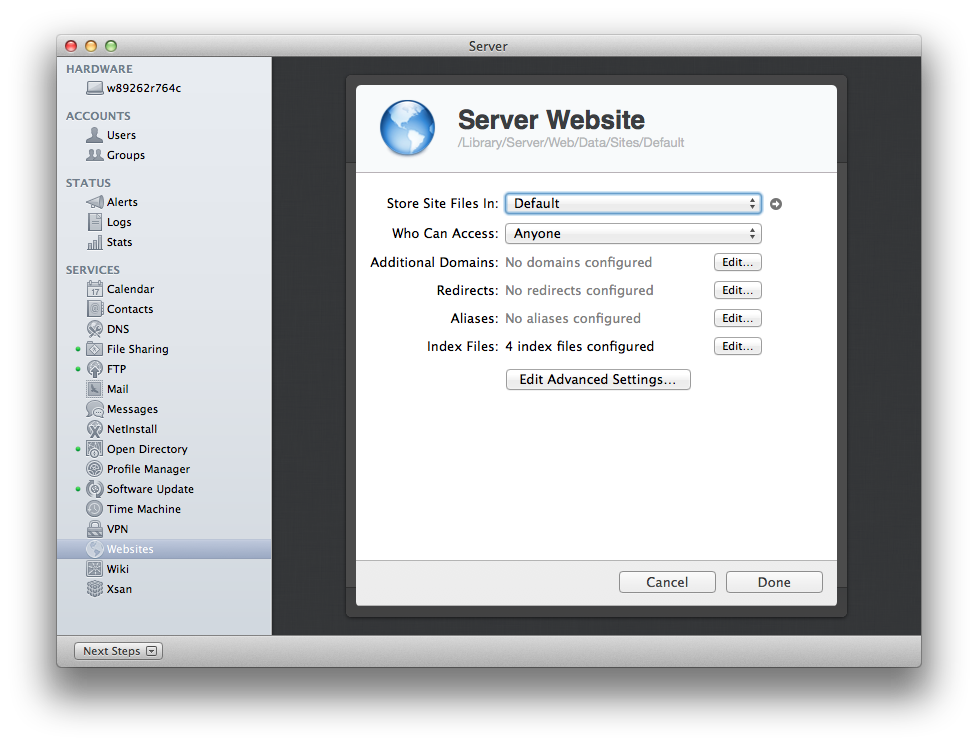Click the '4 index files configured' text
Viewport: 978px width, 746px height.
[x=579, y=347]
